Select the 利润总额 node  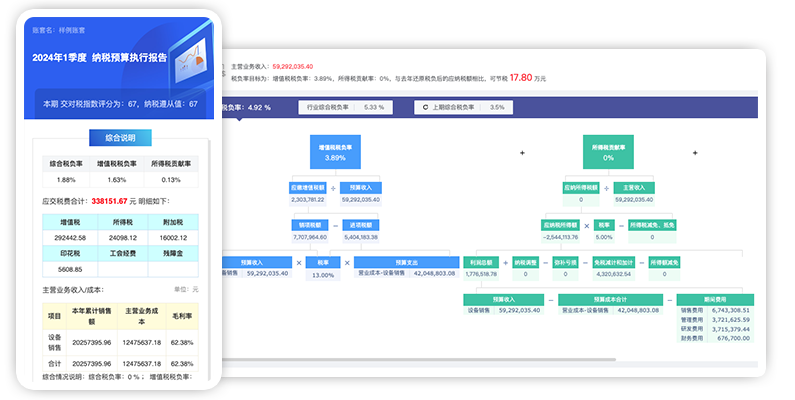(481, 263)
